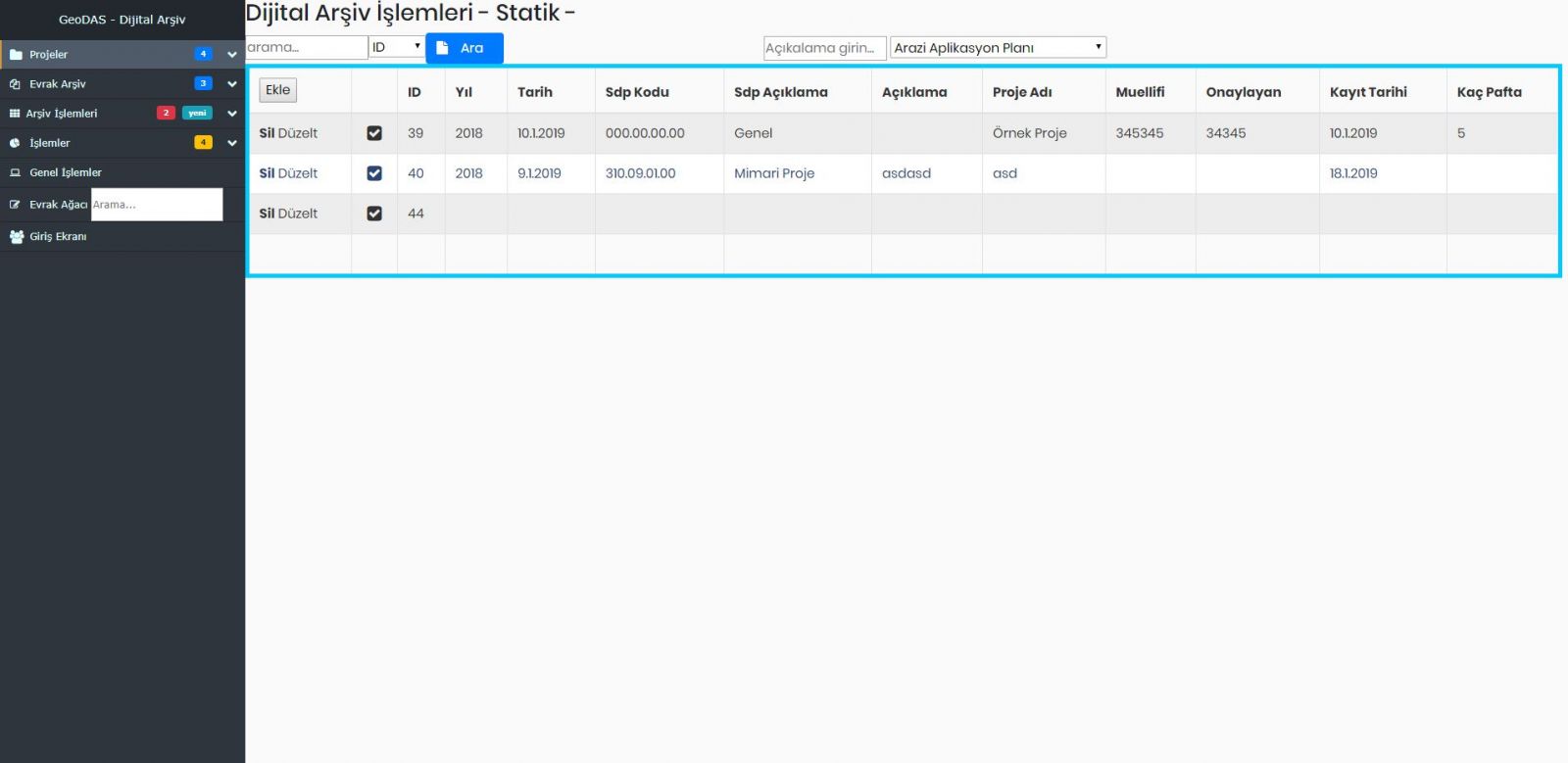Toggle the checkbox for row ID 40
The width and height of the screenshot is (1568, 763).
pos(374,173)
